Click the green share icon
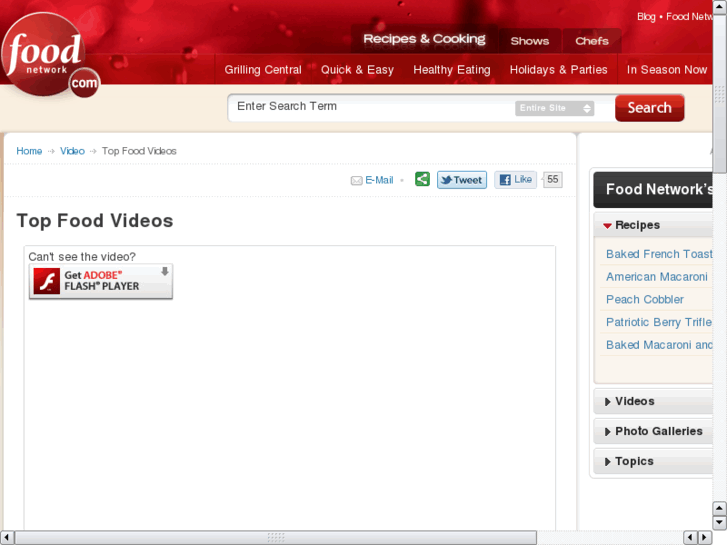Image resolution: width=727 pixels, height=545 pixels. point(422,179)
